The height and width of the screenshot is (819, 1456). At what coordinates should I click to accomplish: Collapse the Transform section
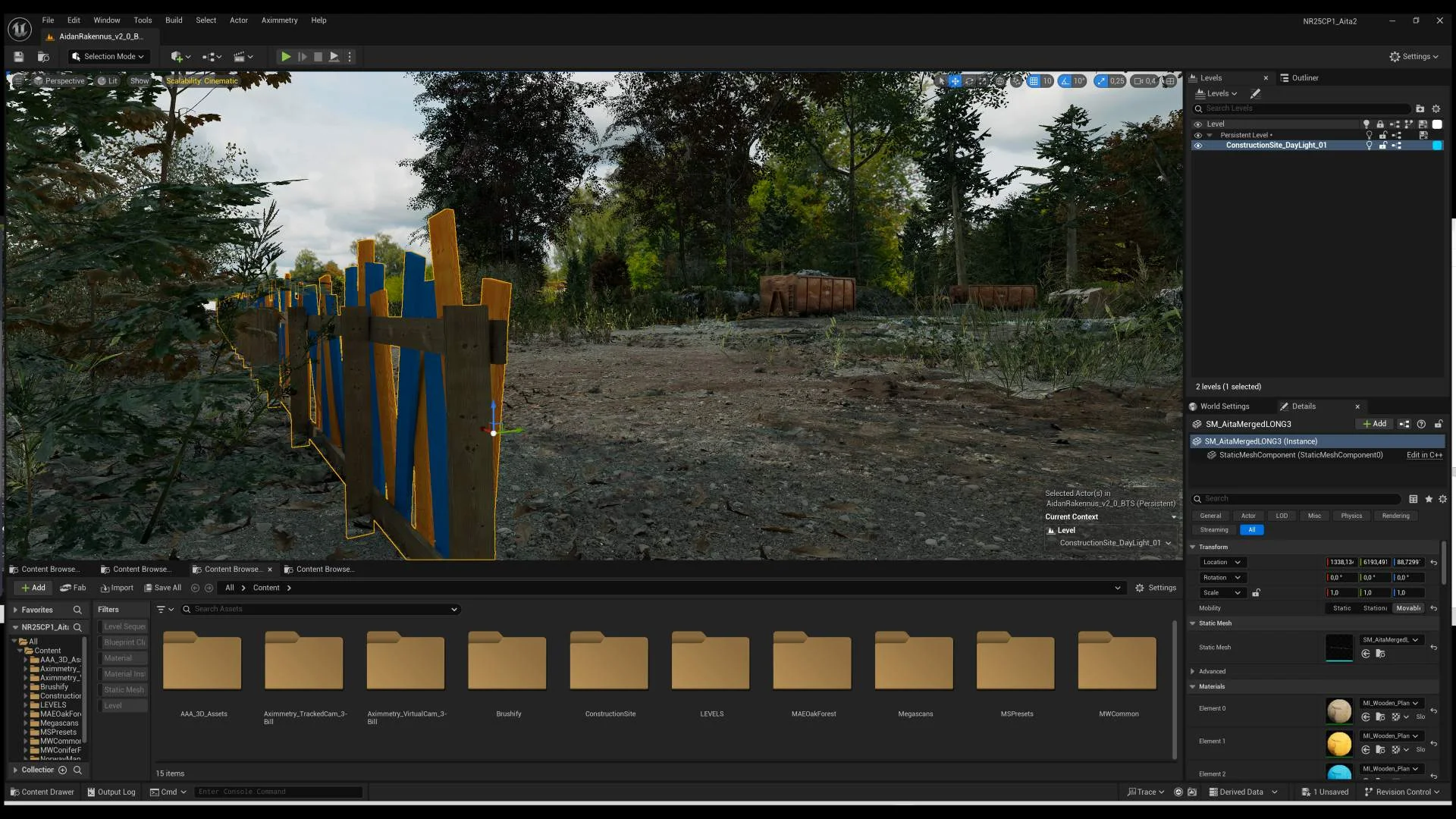1193,547
